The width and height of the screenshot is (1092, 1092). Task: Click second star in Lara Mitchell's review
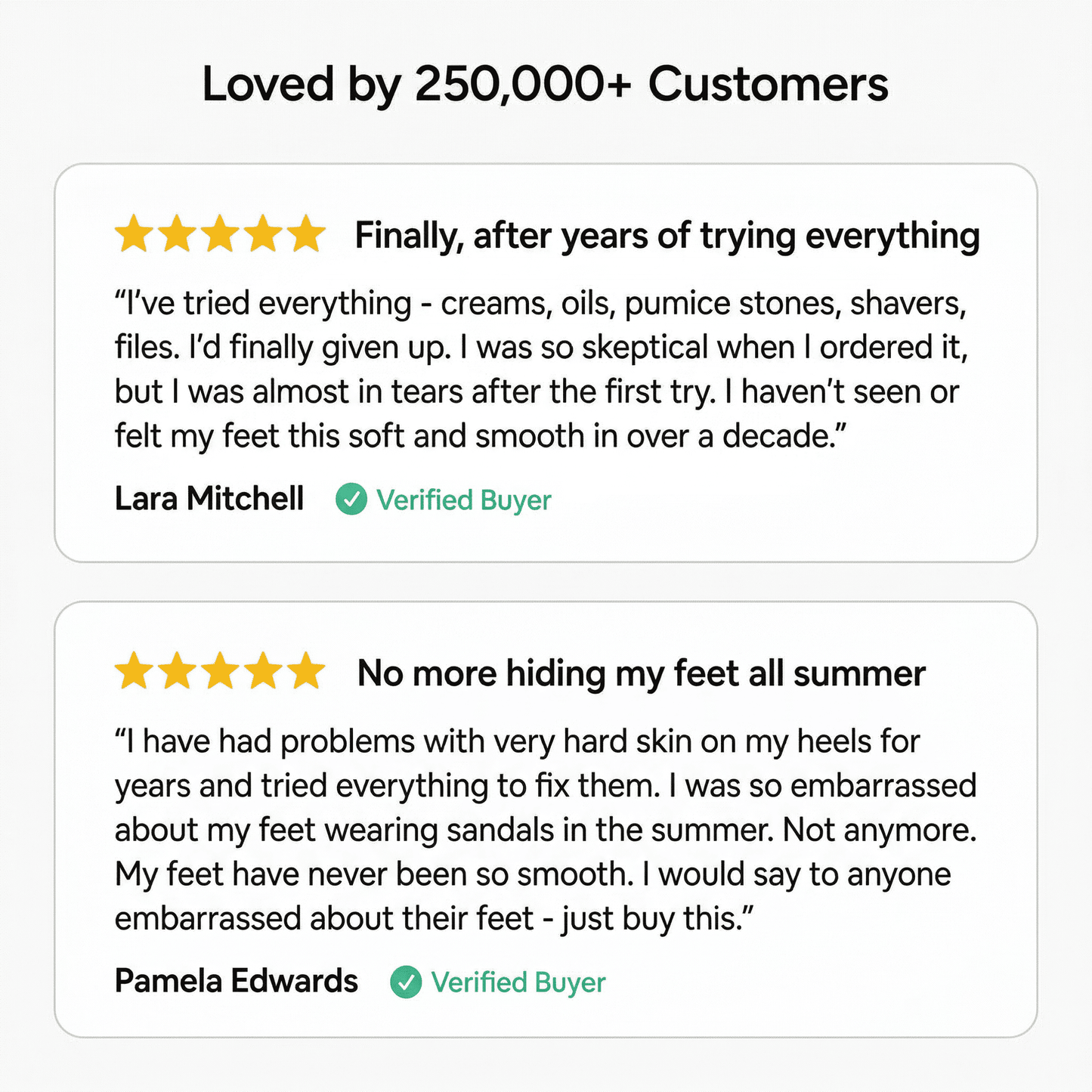pos(177,234)
